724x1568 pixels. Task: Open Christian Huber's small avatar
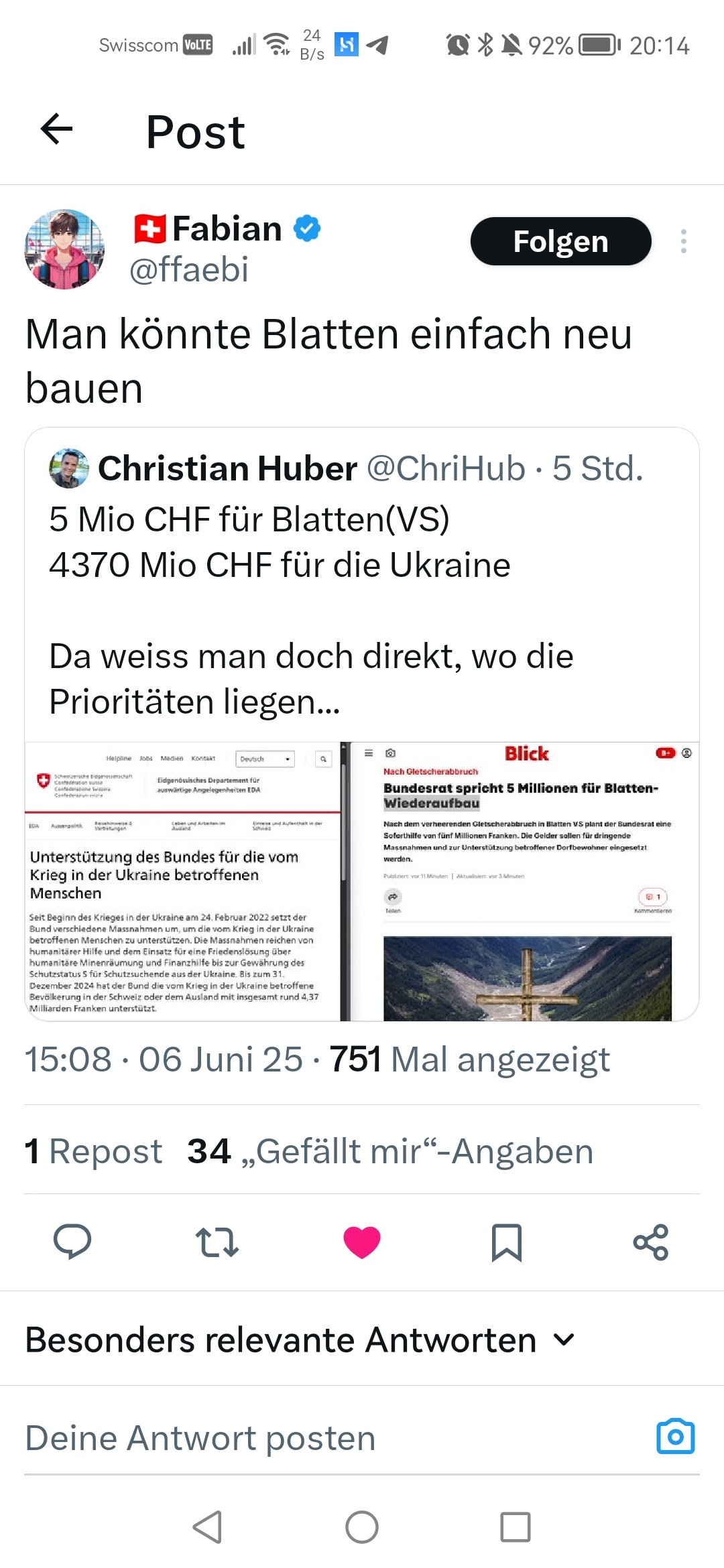[x=69, y=468]
